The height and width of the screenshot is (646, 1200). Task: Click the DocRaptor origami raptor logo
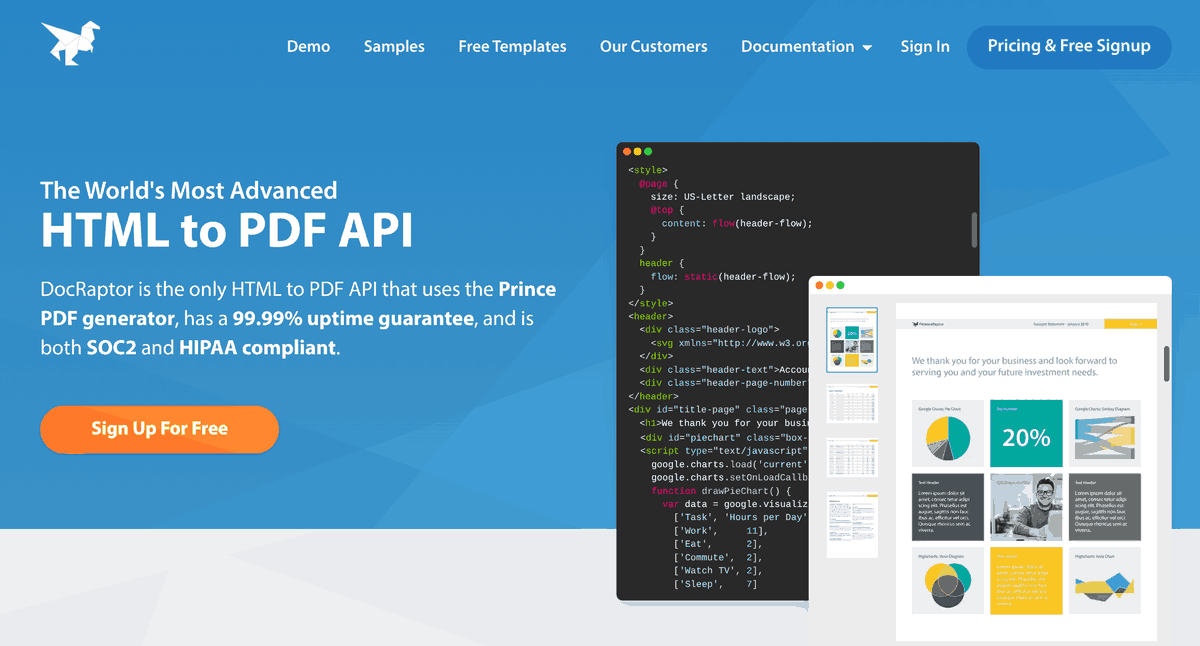click(x=70, y=44)
